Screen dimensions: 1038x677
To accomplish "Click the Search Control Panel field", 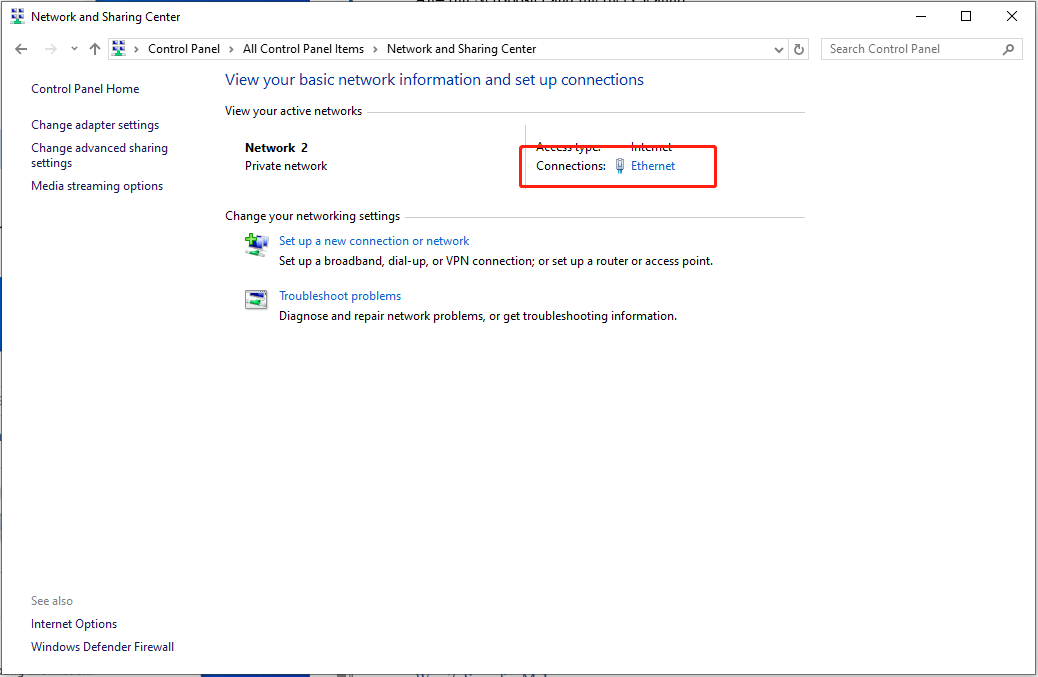I will click(x=910, y=49).
